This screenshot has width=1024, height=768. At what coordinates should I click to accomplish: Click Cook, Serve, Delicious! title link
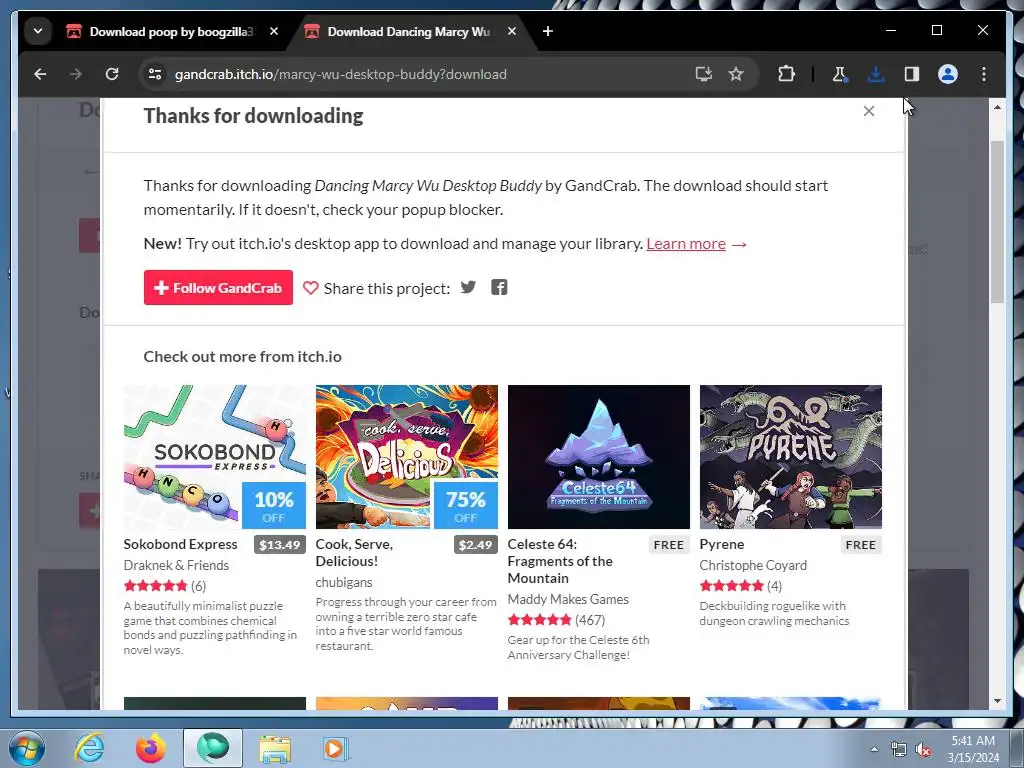pyautogui.click(x=354, y=552)
